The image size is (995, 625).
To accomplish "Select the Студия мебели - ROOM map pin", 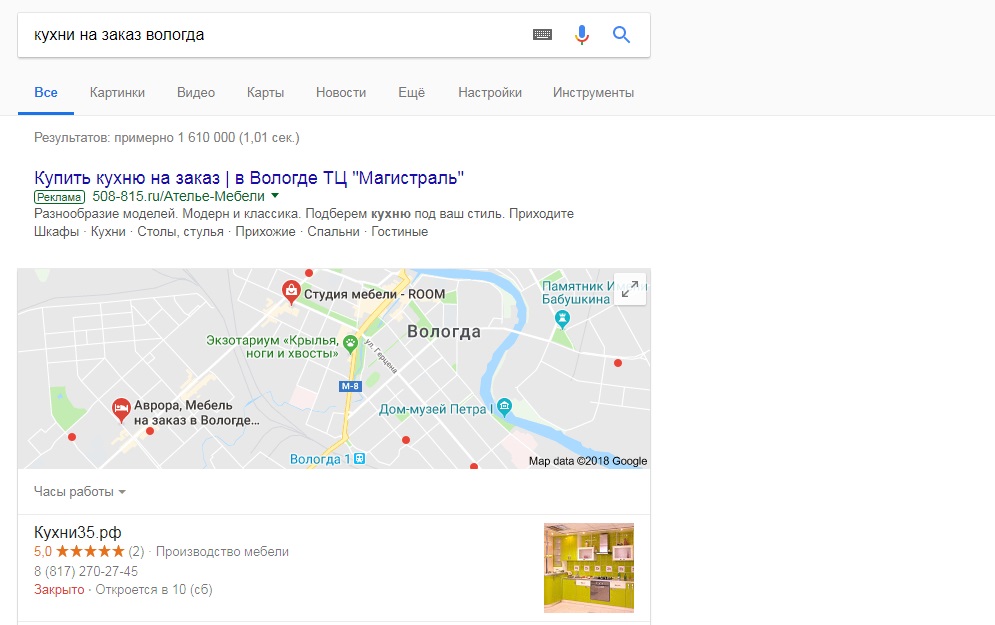I will [x=291, y=292].
